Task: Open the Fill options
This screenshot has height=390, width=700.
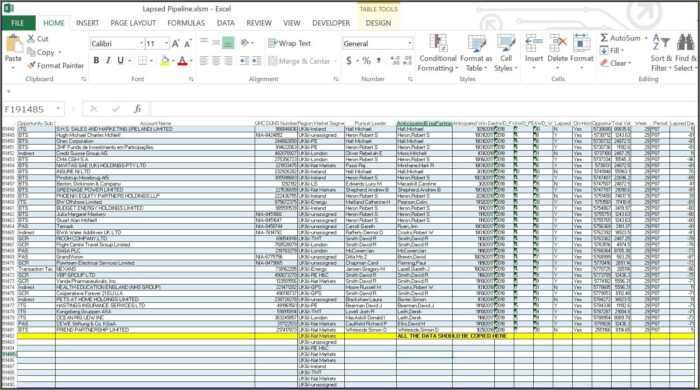Action: [x=612, y=50]
